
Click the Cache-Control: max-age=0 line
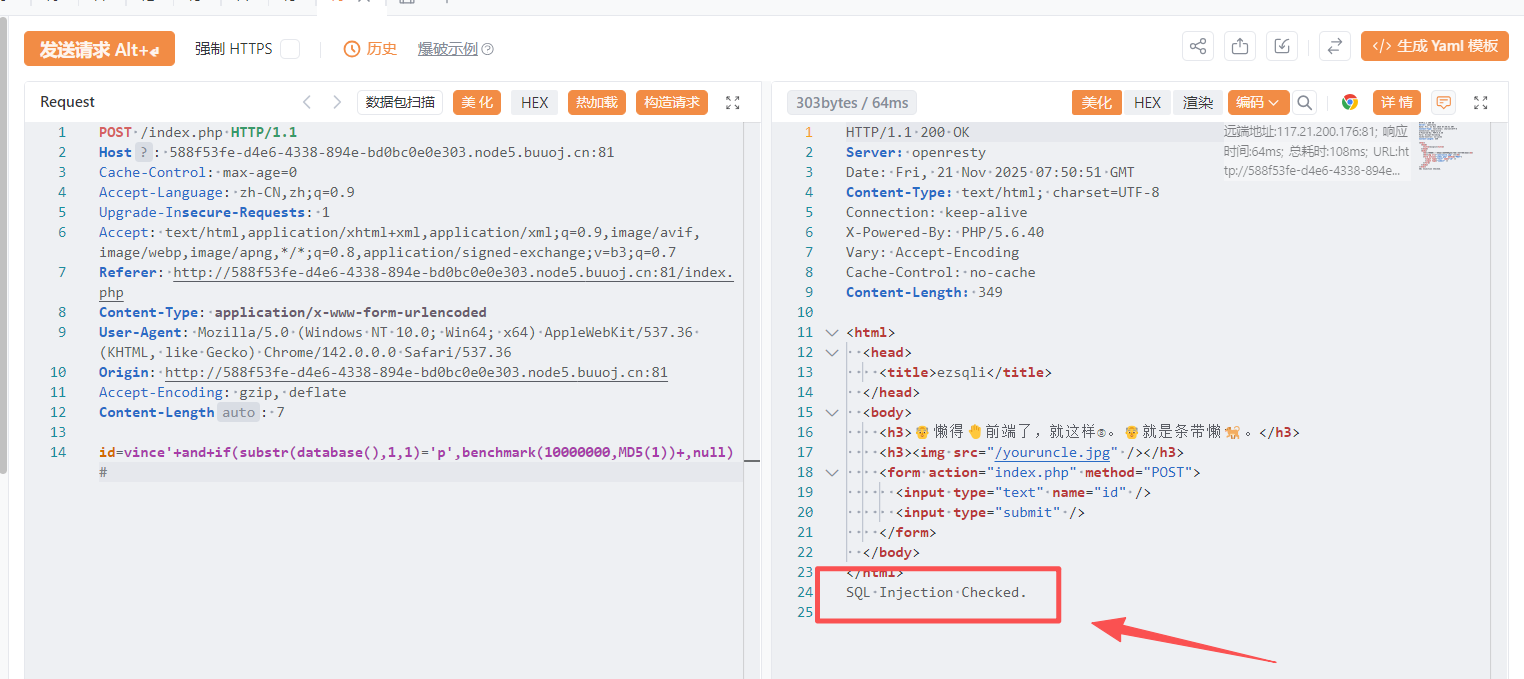click(x=198, y=173)
